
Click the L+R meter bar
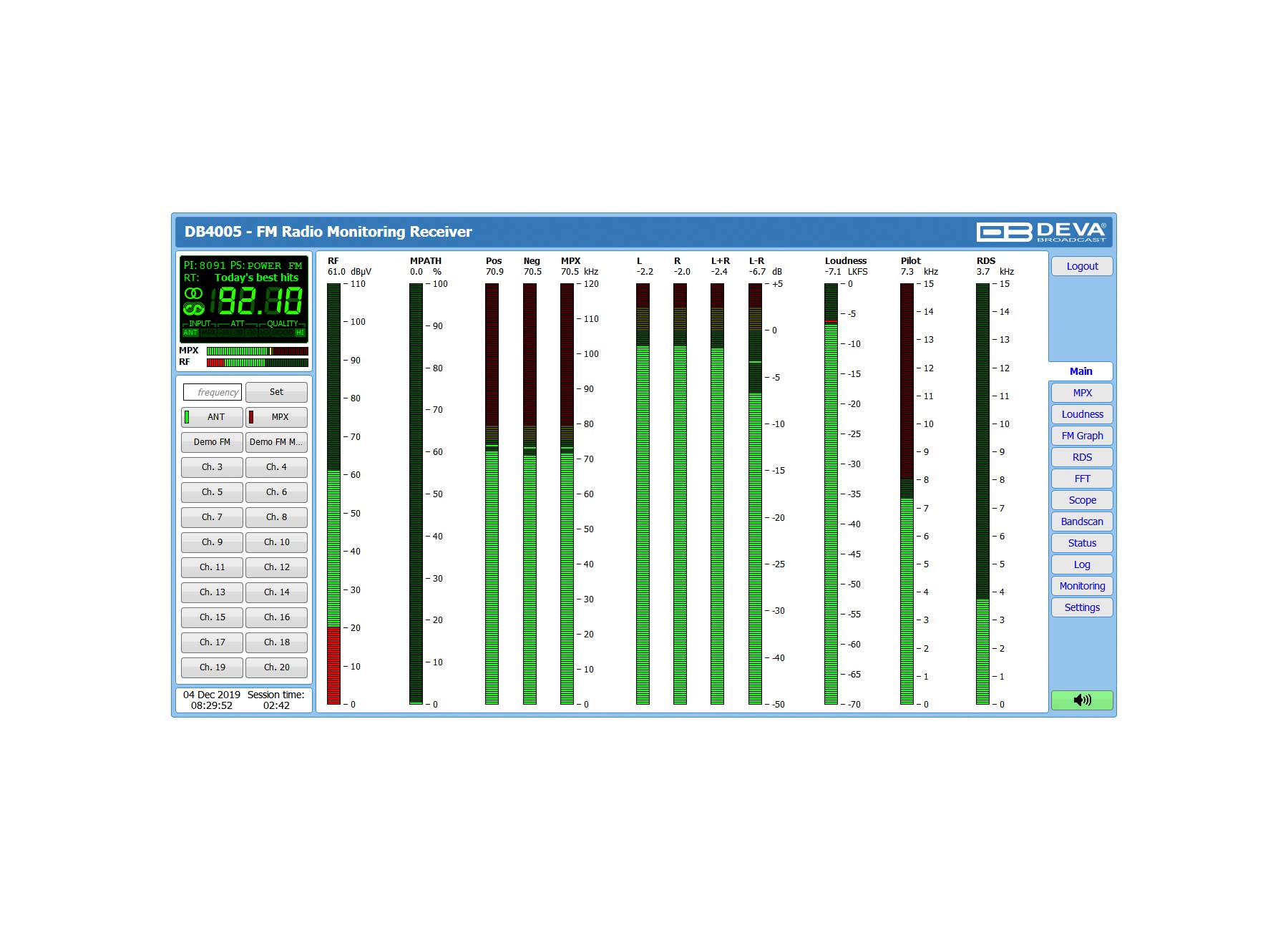pos(717,494)
